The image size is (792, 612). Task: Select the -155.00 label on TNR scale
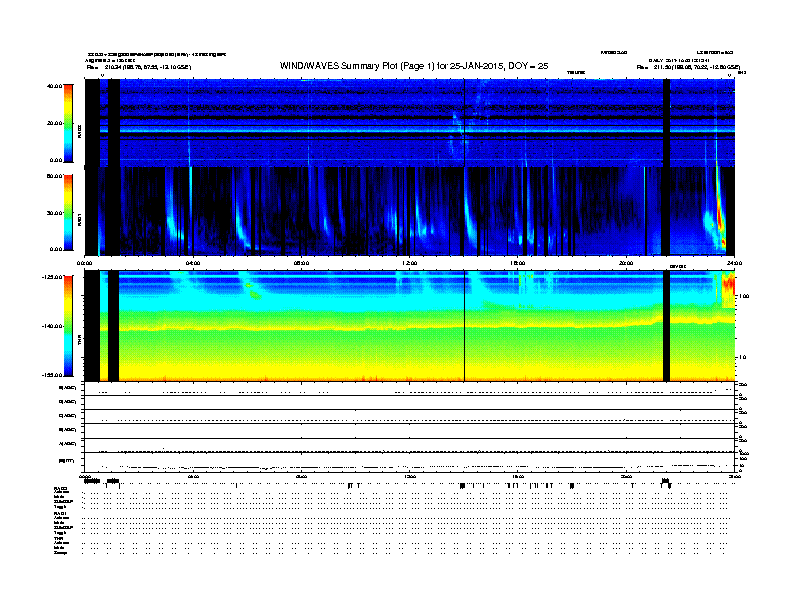52,375
